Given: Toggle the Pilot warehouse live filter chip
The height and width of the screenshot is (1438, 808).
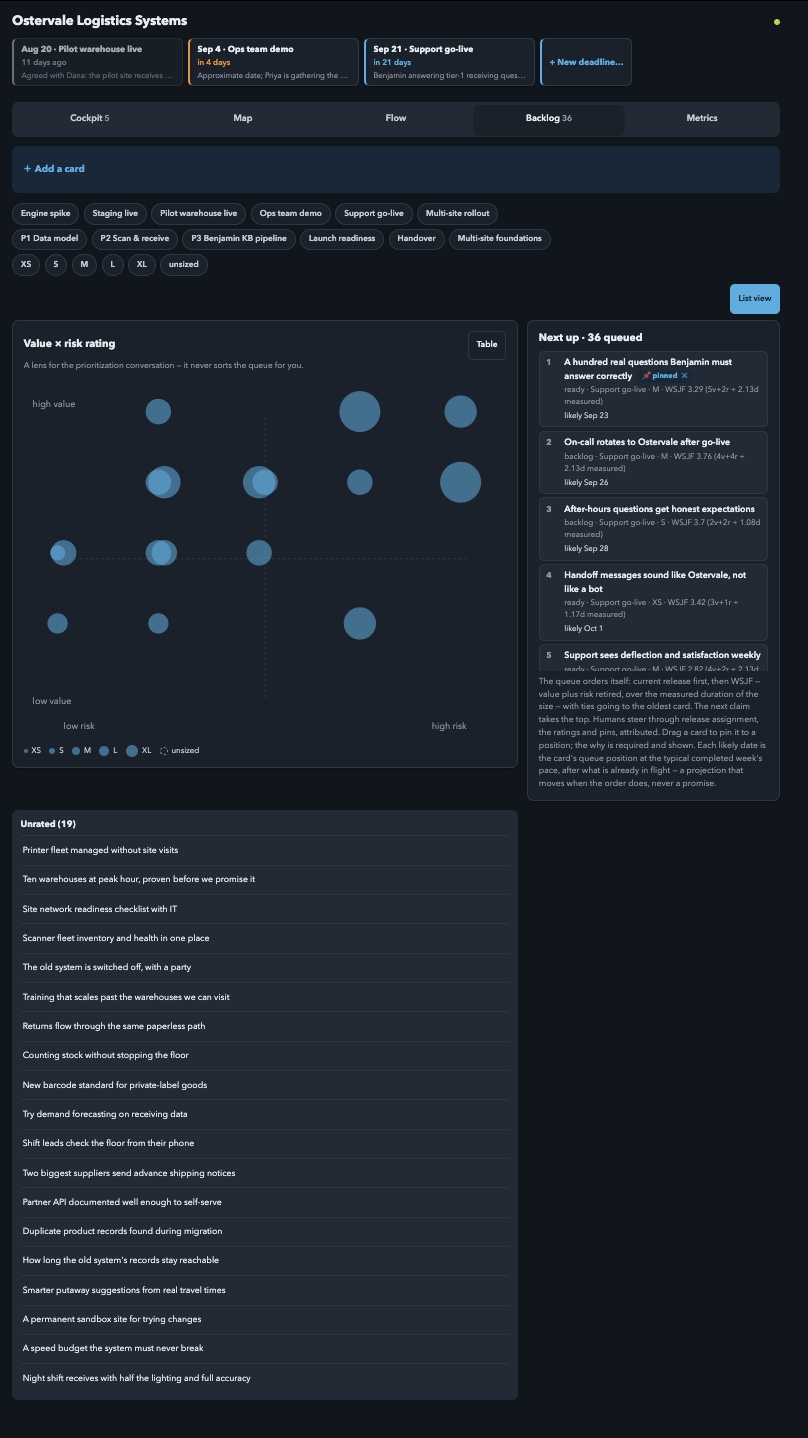Looking at the screenshot, I should [199, 213].
